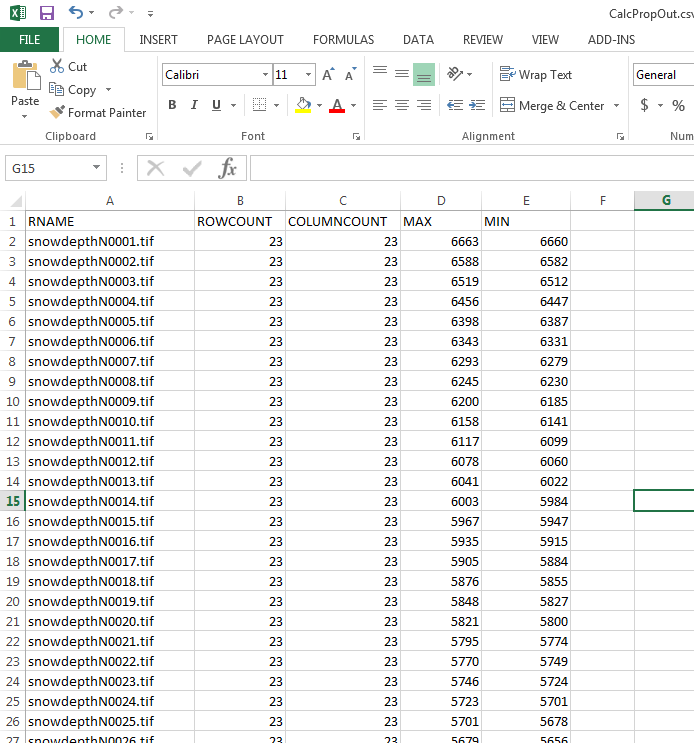Toggle Italic formatting
The height and width of the screenshot is (743, 694).
click(x=194, y=105)
